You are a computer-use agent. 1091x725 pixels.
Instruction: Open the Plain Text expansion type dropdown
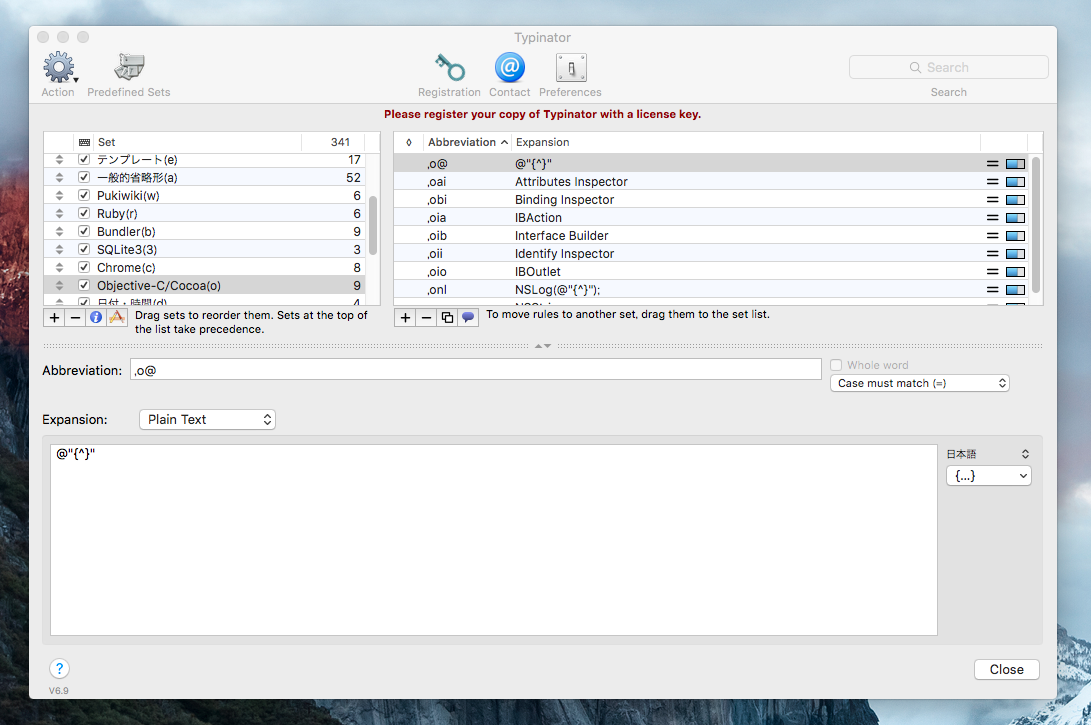[x=207, y=419]
